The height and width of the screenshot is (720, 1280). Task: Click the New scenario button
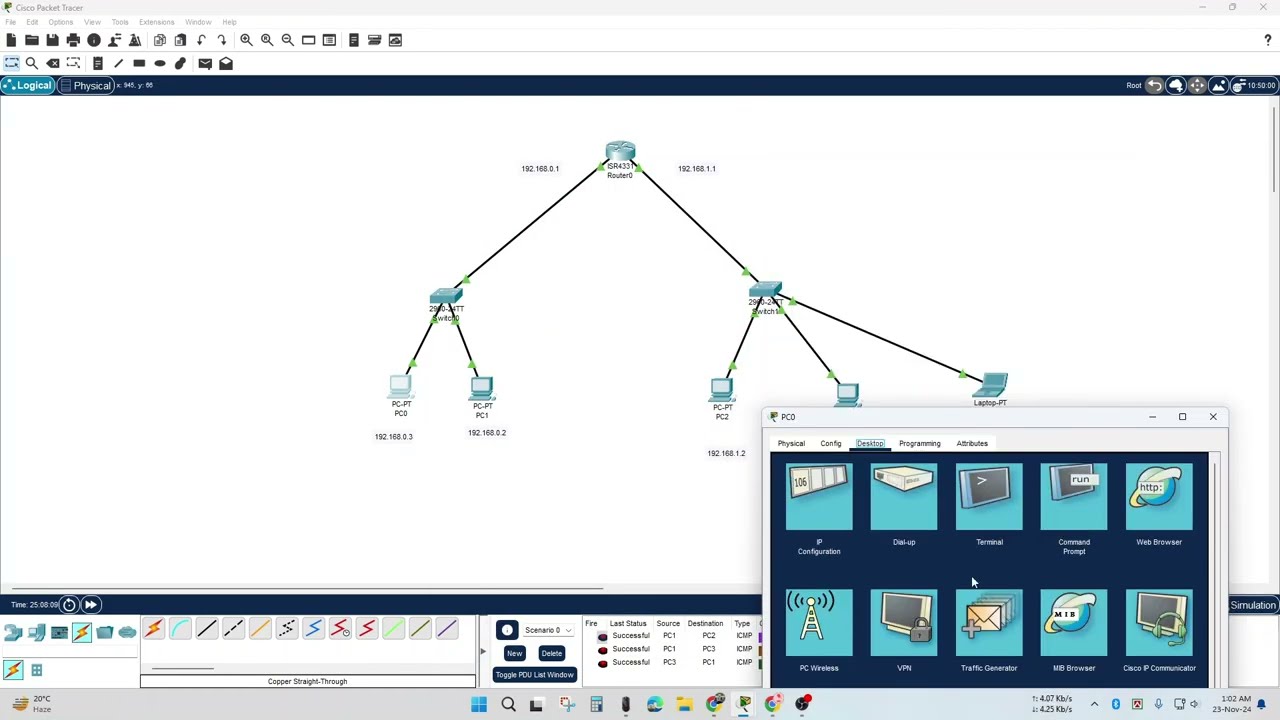point(514,653)
